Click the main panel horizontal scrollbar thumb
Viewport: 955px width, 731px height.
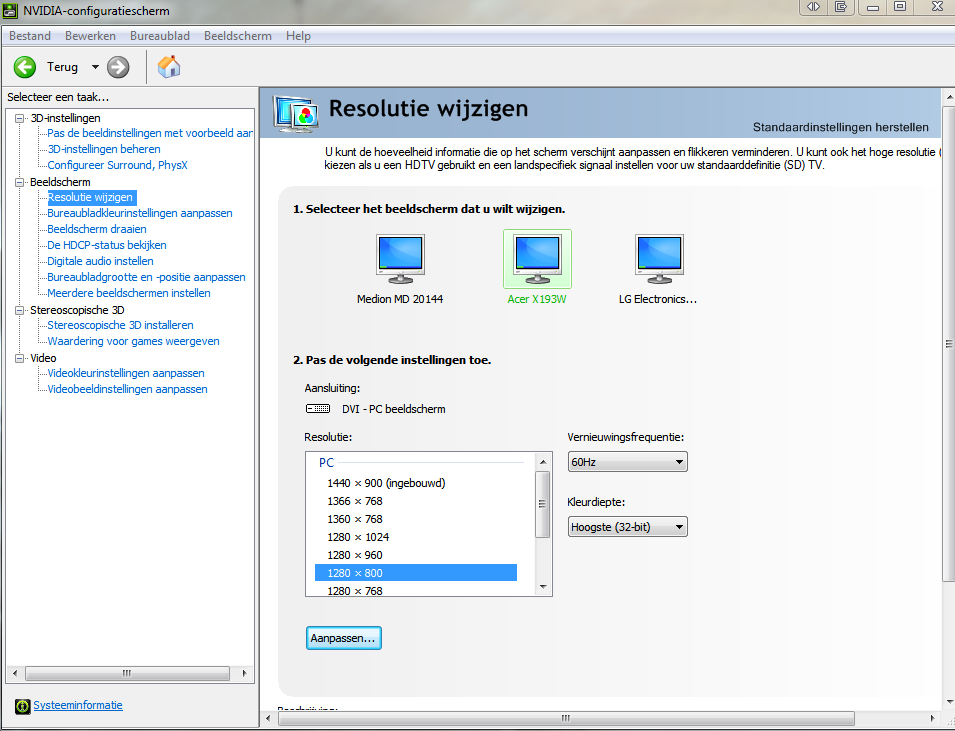point(566,718)
